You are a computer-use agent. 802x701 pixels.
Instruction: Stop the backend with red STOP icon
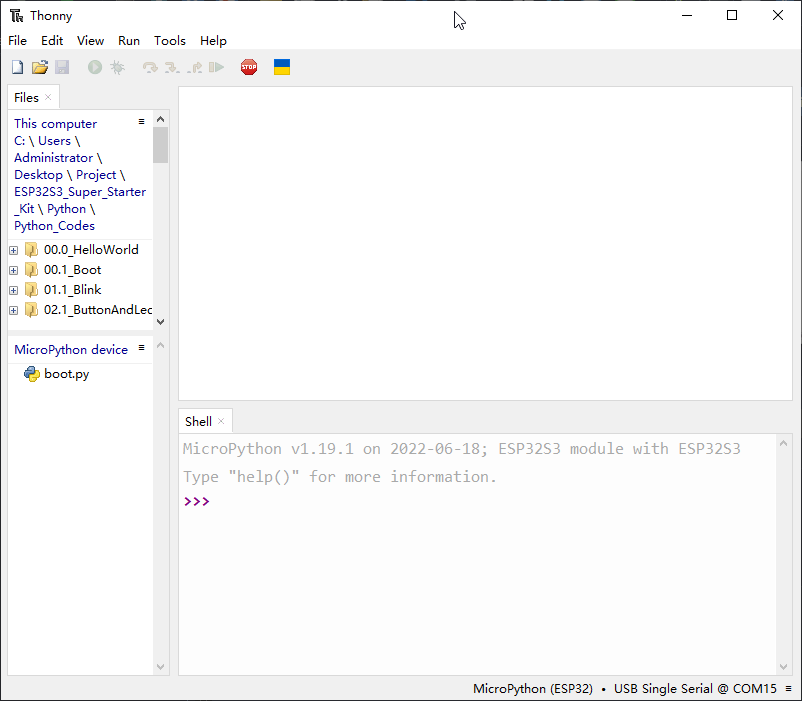pyautogui.click(x=249, y=67)
